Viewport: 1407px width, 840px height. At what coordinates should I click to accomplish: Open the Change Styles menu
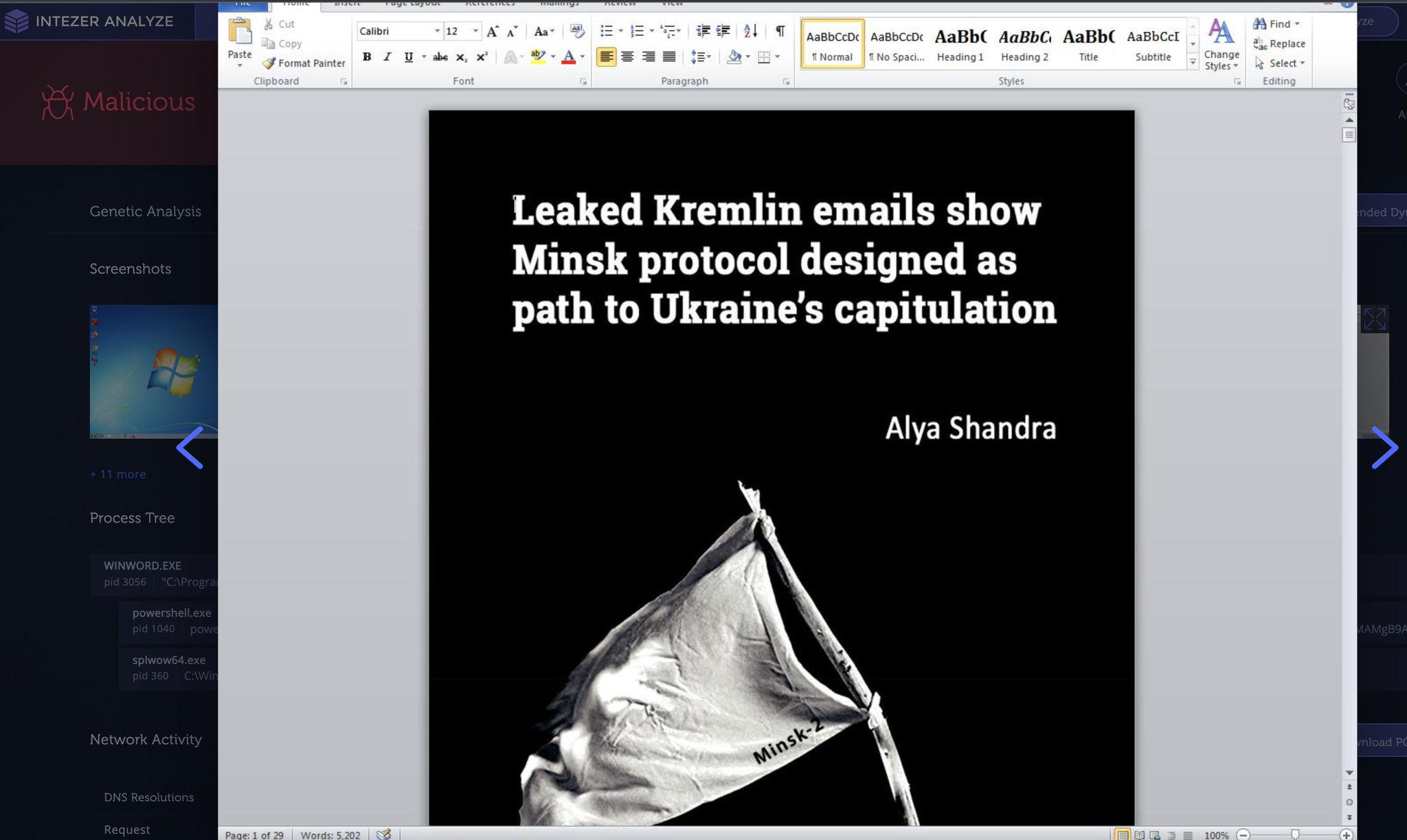pos(1222,45)
